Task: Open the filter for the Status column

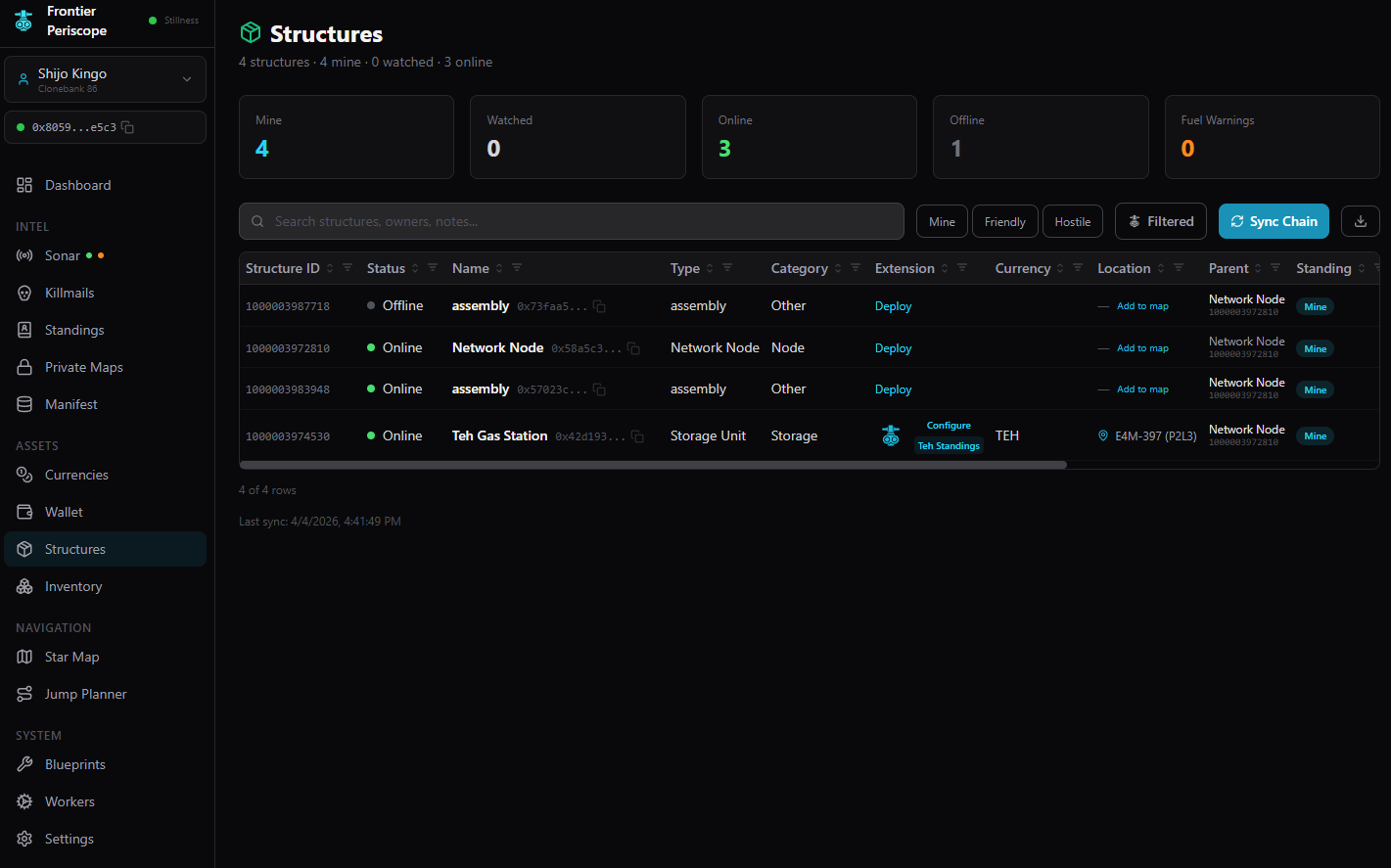Action: coord(433,268)
